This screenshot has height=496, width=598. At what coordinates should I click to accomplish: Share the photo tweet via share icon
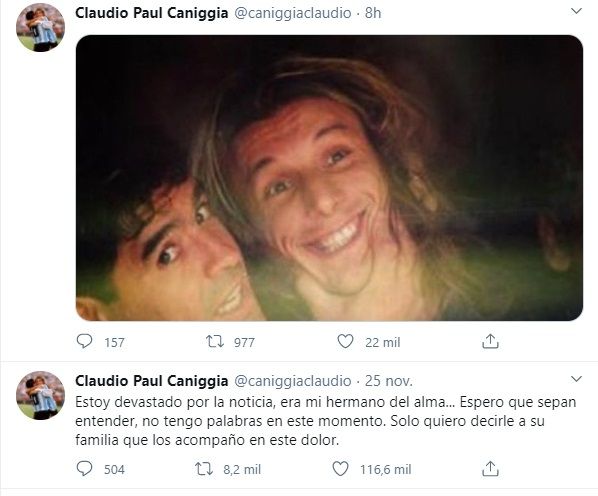click(490, 341)
